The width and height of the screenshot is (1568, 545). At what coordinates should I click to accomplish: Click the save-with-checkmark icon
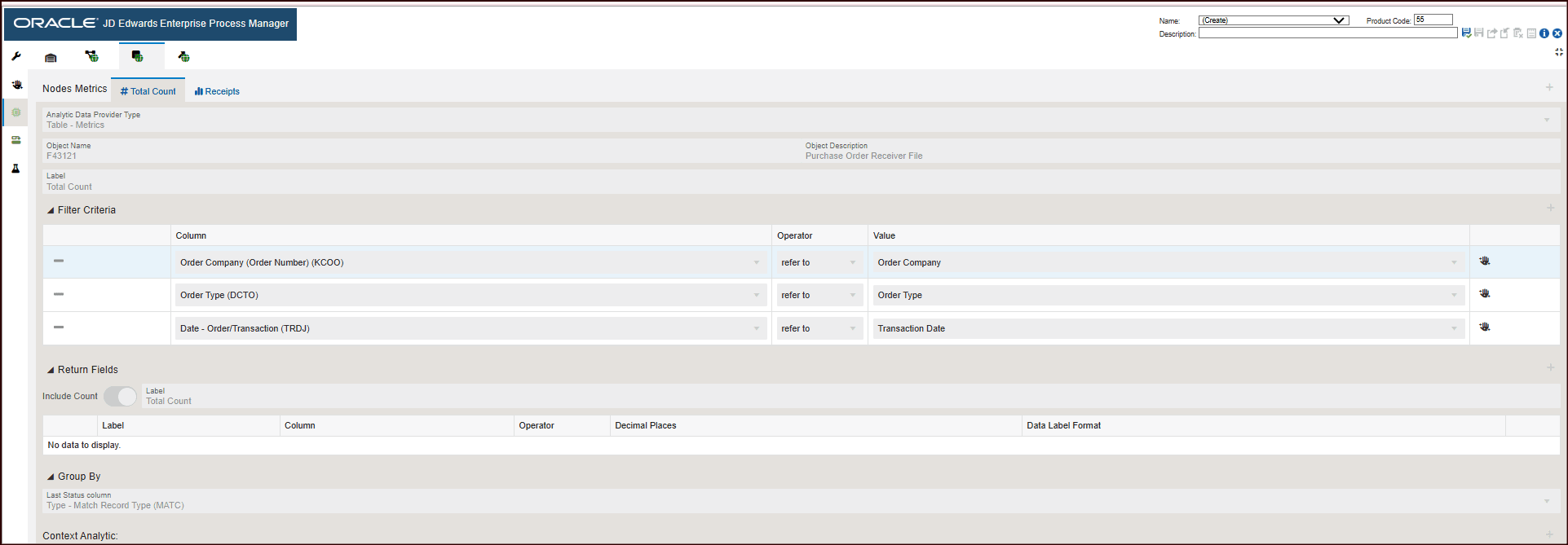(1466, 33)
